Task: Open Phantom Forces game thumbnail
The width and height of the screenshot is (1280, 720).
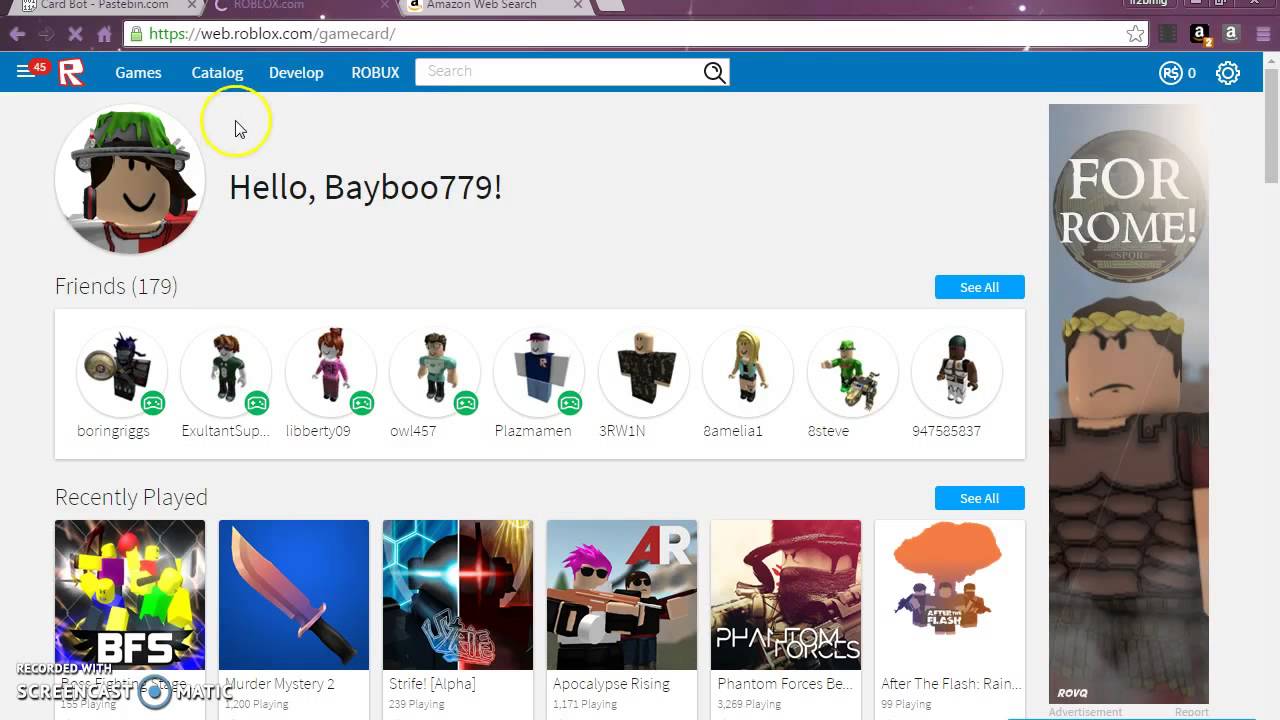Action: [x=786, y=595]
